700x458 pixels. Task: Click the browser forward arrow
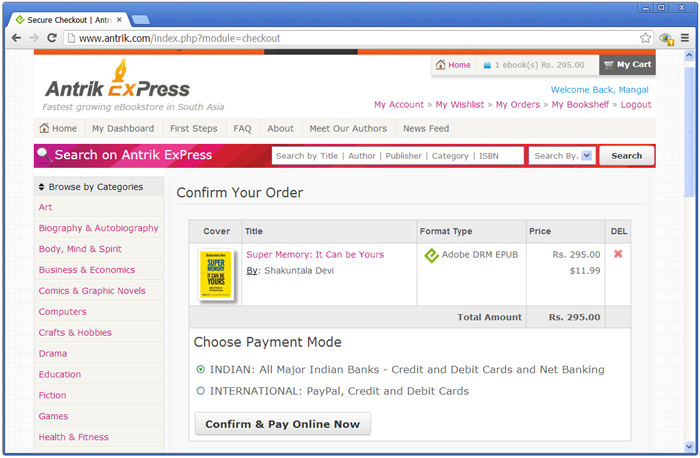pyautogui.click(x=34, y=38)
